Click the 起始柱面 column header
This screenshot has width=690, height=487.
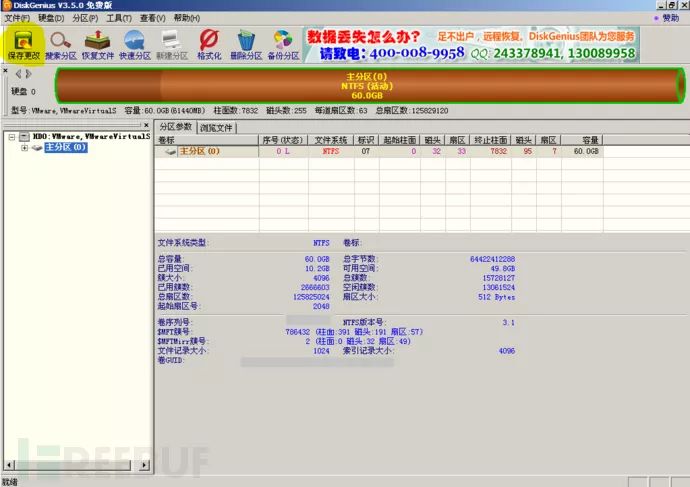click(399, 140)
